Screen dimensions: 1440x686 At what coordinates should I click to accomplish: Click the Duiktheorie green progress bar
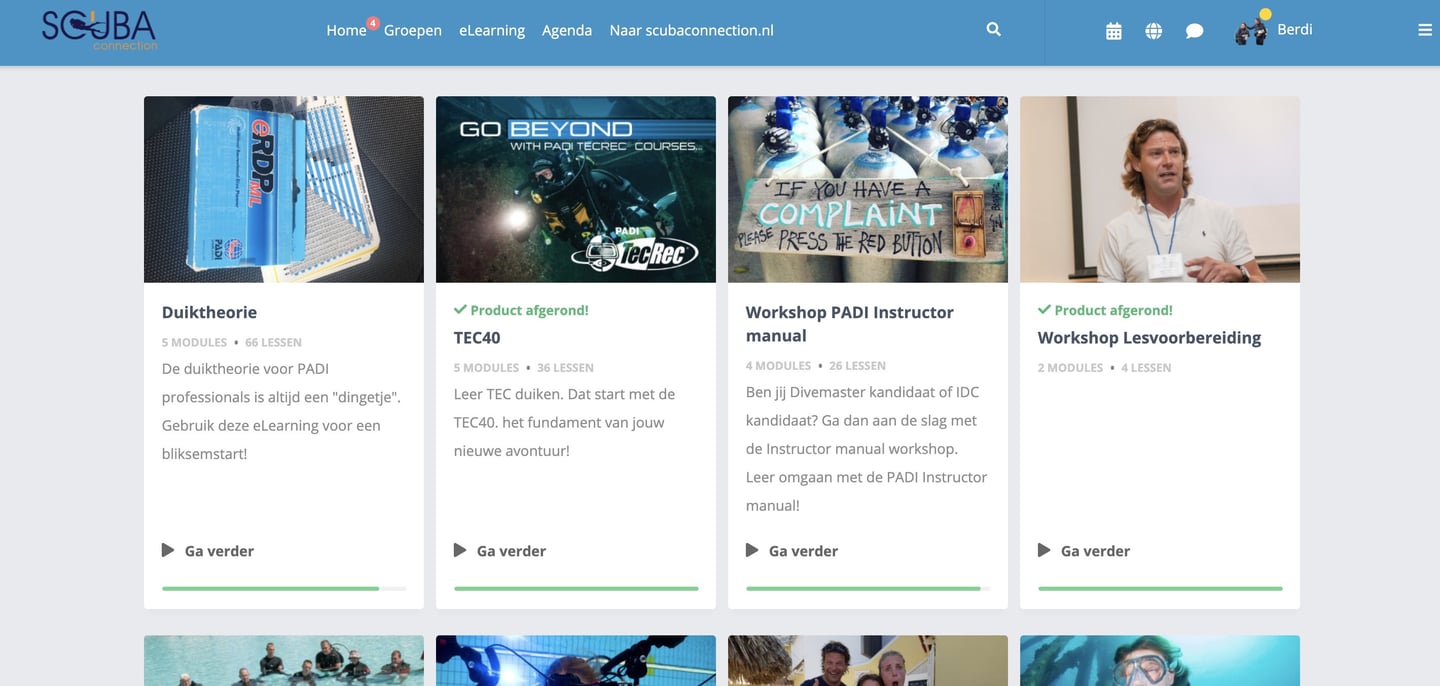coord(284,588)
